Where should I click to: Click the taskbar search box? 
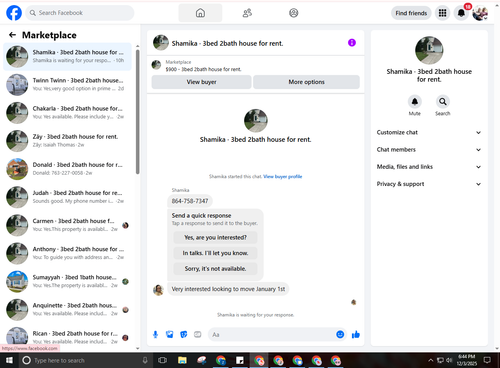tap(85, 360)
